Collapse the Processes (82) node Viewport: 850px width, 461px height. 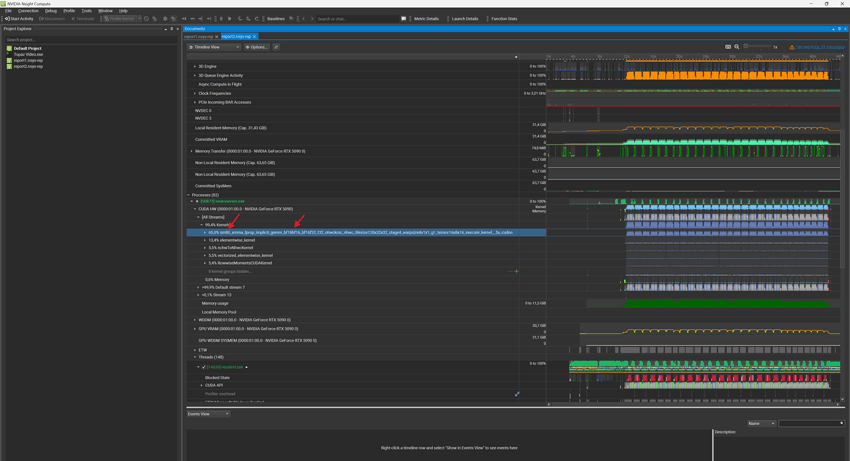189,195
